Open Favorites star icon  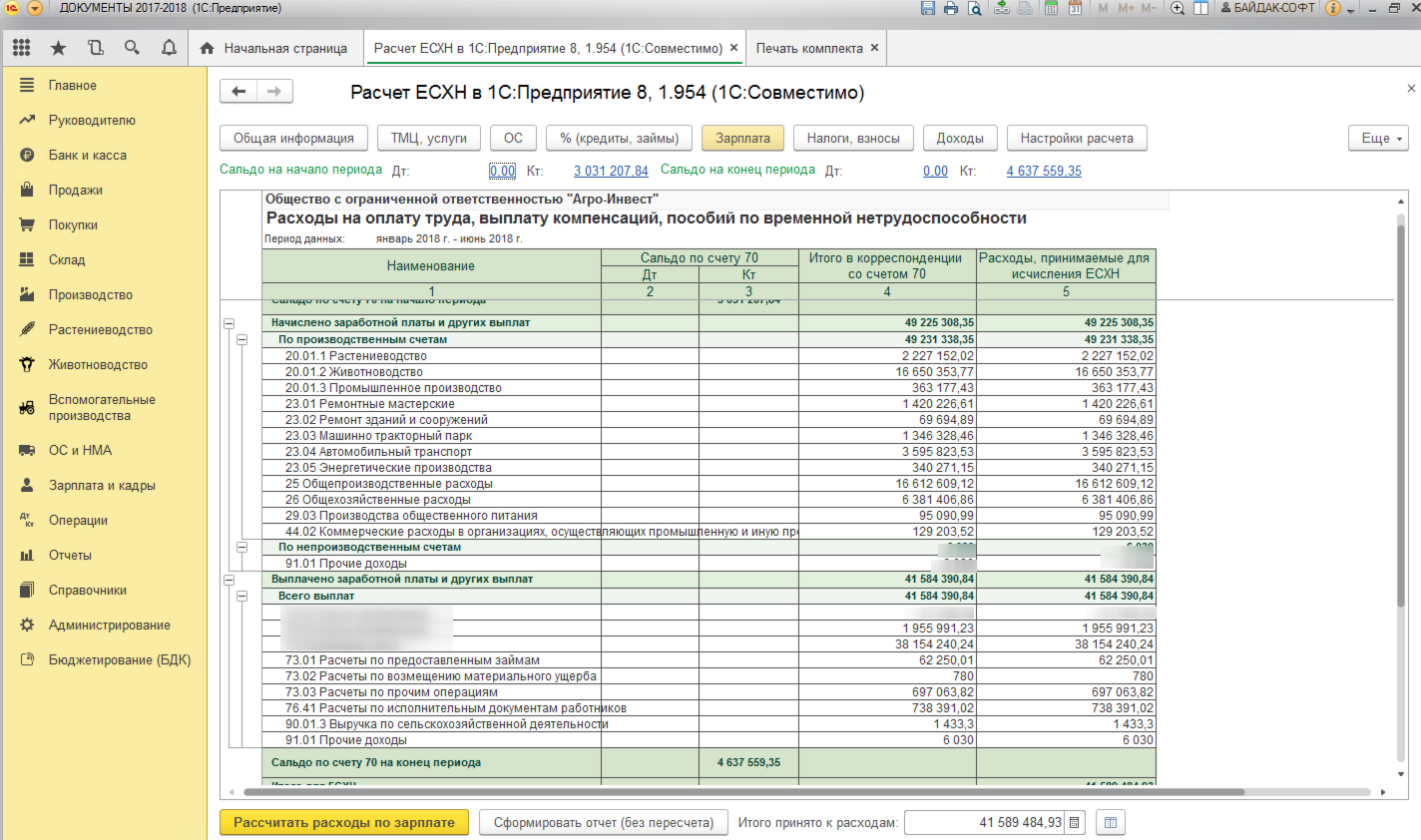pyautogui.click(x=58, y=48)
